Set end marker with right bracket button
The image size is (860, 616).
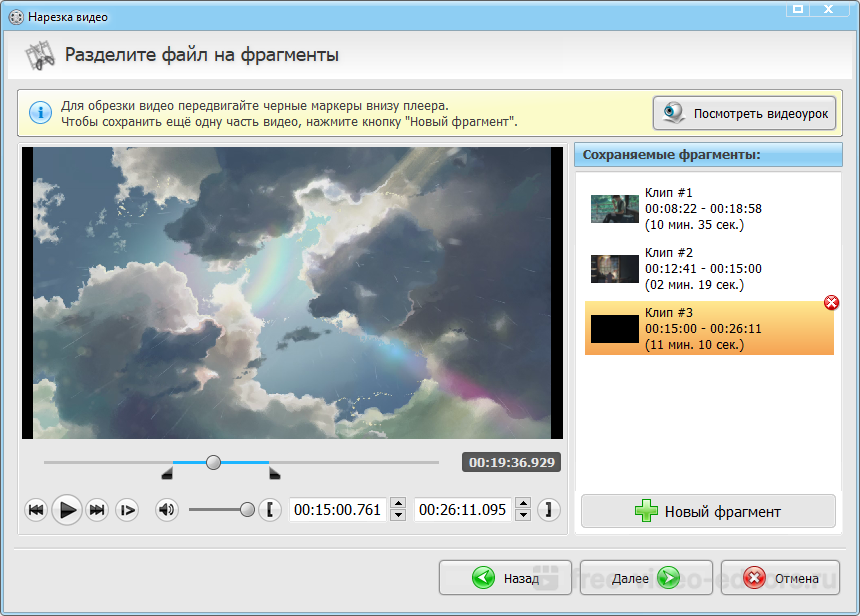548,510
